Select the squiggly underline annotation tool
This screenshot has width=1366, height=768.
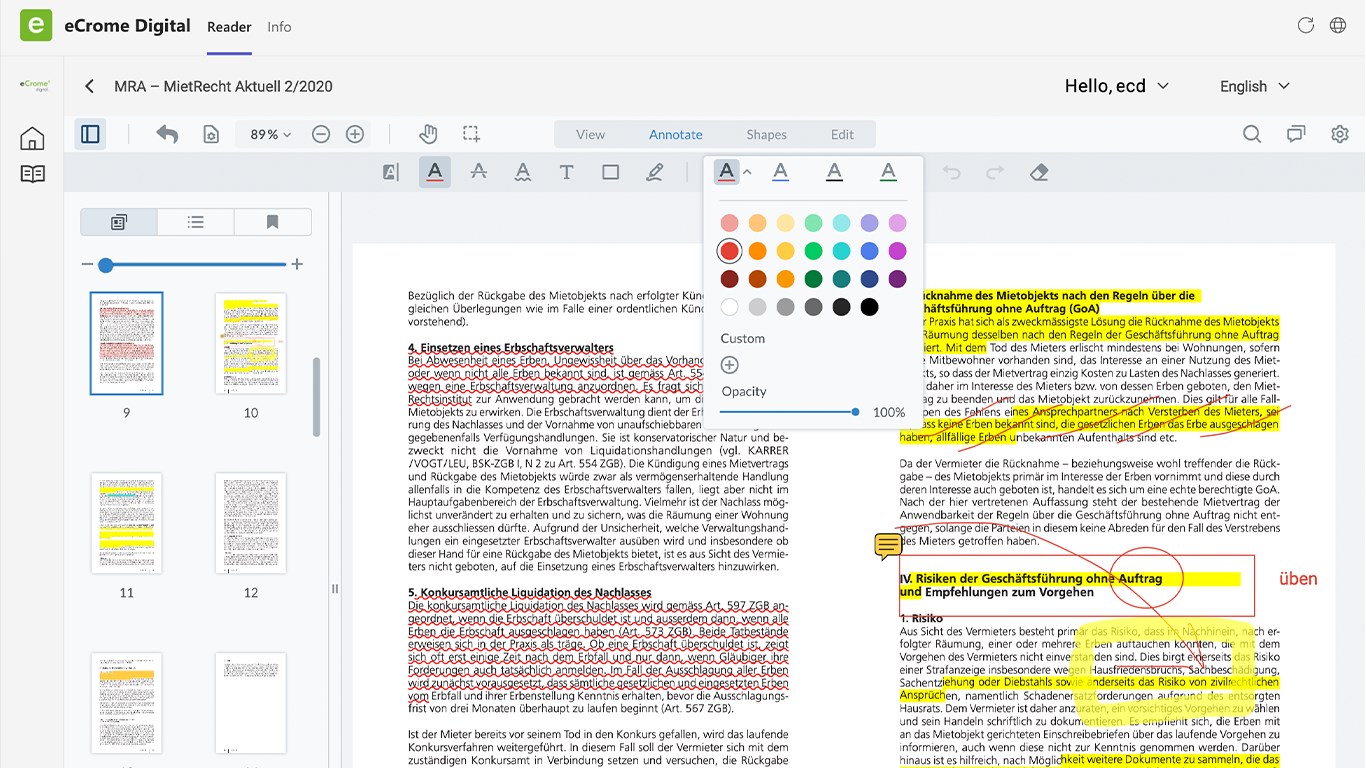point(523,172)
